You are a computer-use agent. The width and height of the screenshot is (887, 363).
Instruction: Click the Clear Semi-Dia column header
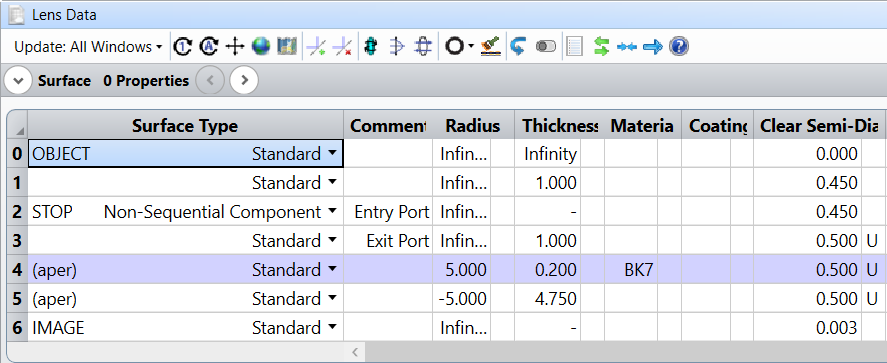pyautogui.click(x=818, y=126)
